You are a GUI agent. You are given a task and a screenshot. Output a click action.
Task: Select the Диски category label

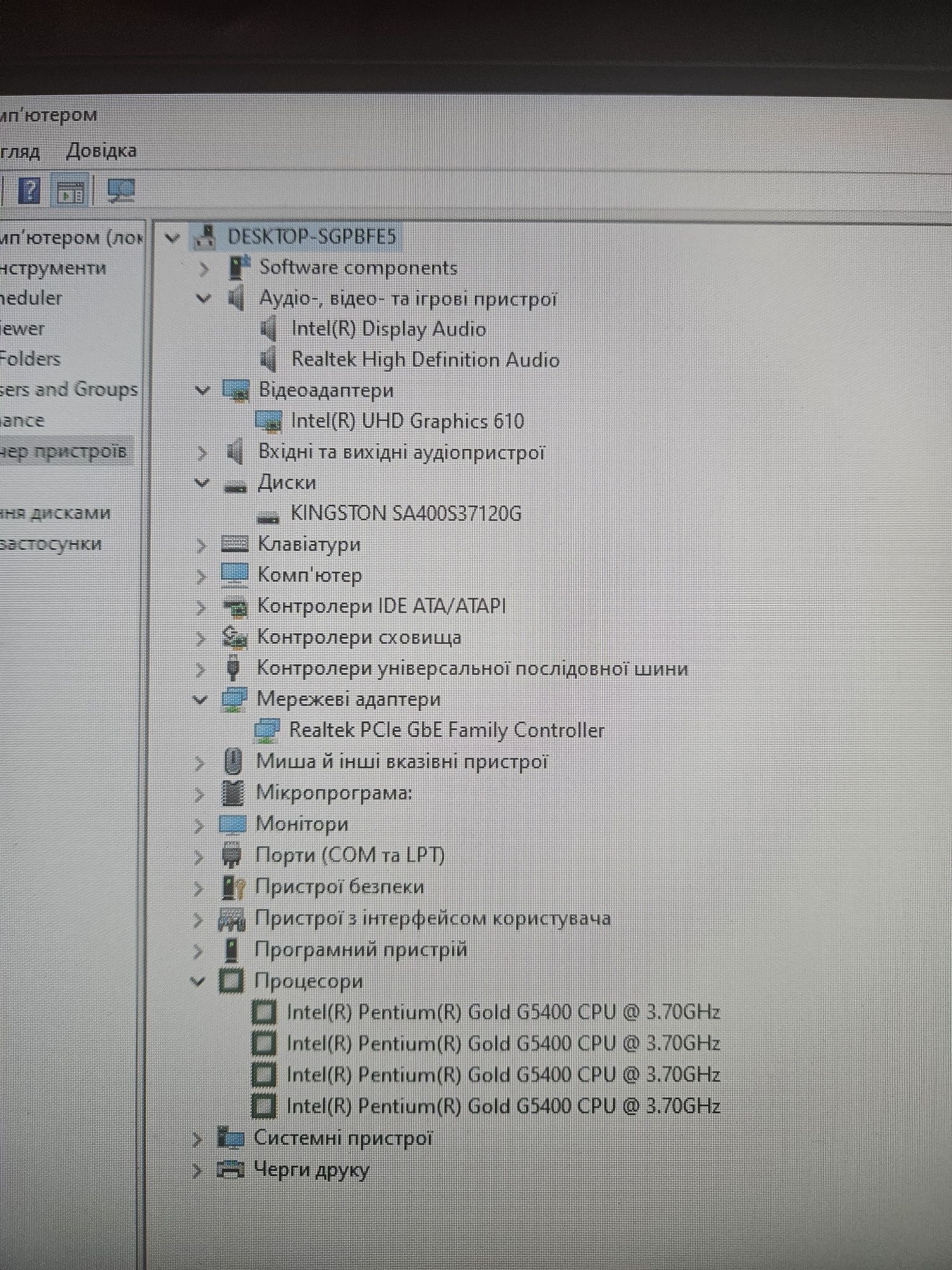tap(287, 483)
